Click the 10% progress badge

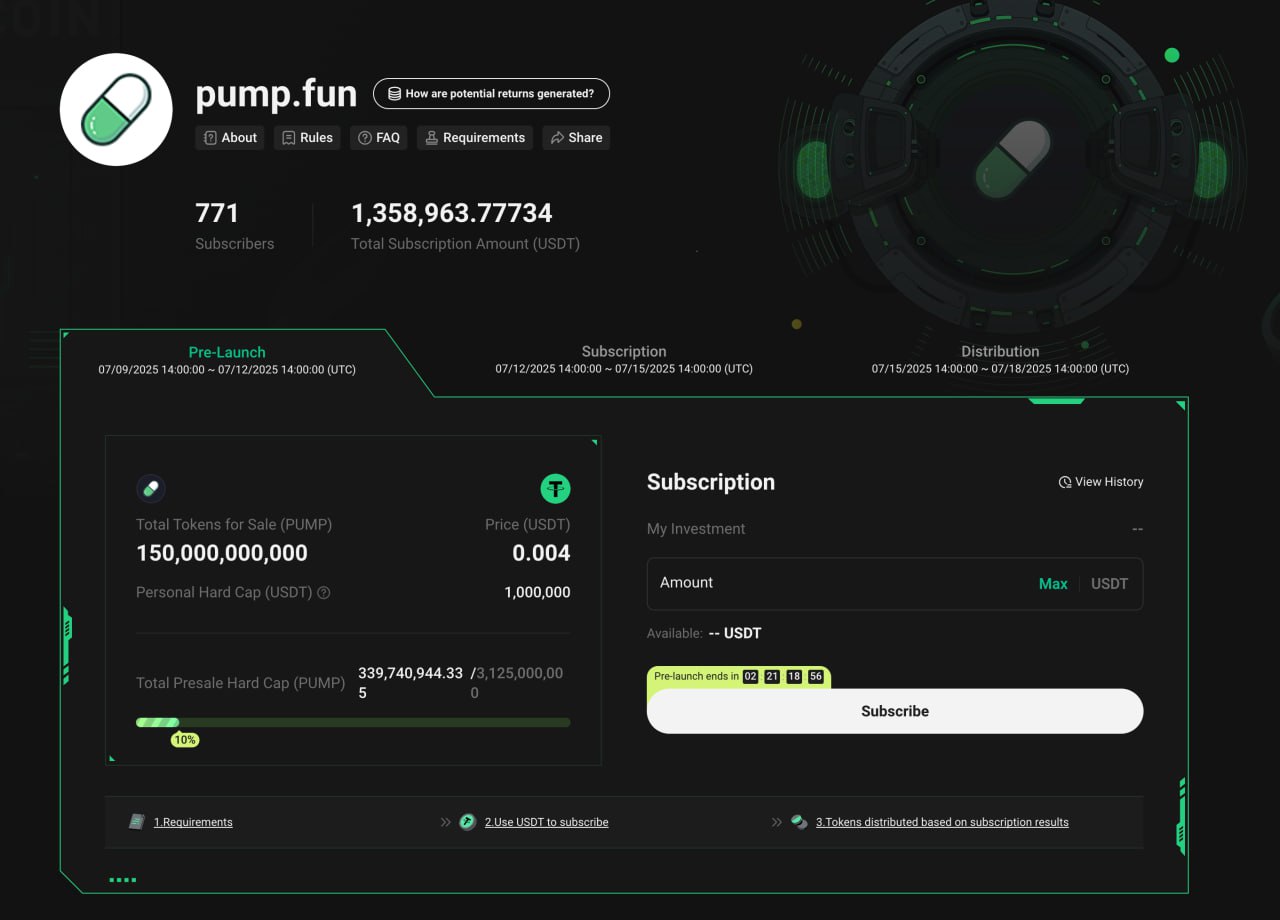click(x=185, y=740)
